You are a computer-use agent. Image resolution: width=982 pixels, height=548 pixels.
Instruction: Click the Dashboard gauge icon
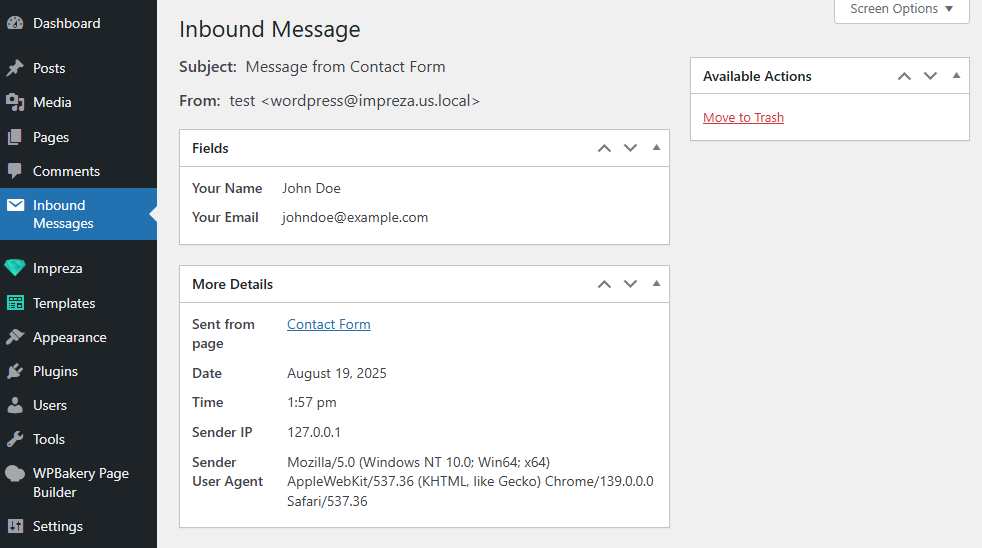pos(15,23)
